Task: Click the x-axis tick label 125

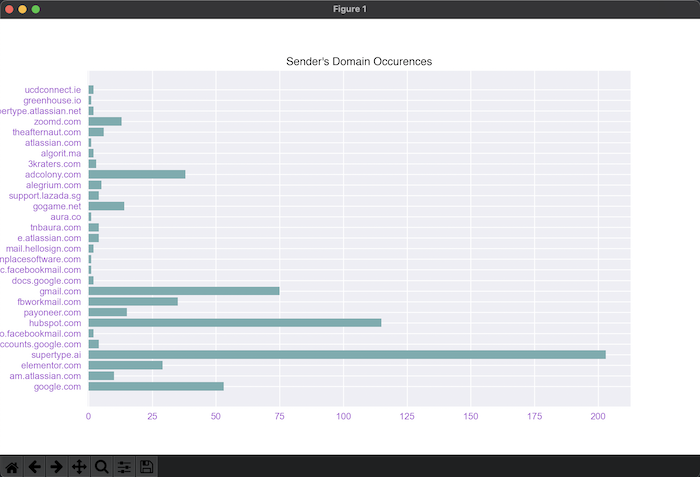Action: point(407,416)
